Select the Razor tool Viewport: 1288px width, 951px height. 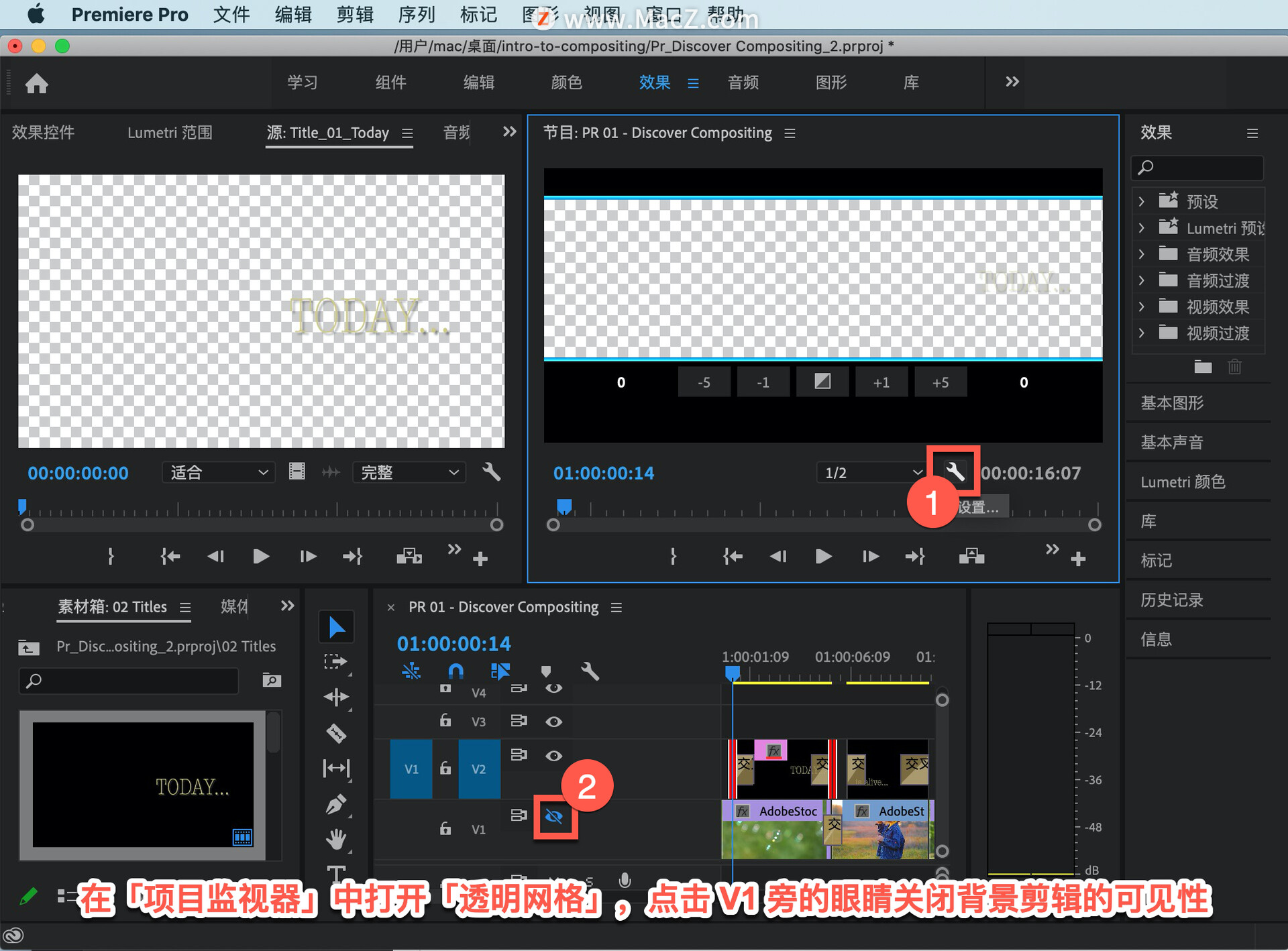click(x=336, y=733)
